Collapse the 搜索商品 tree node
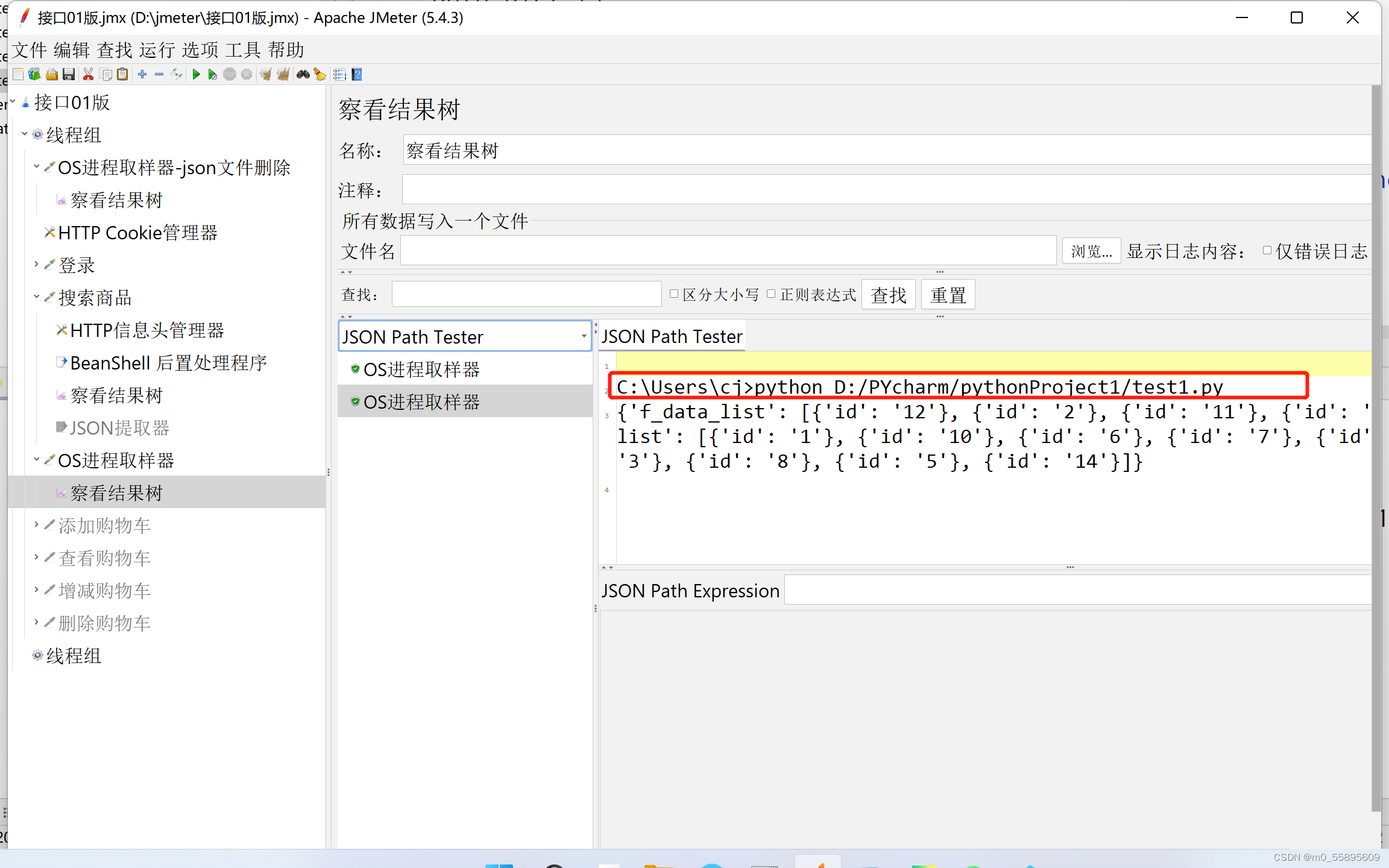 pyautogui.click(x=36, y=297)
